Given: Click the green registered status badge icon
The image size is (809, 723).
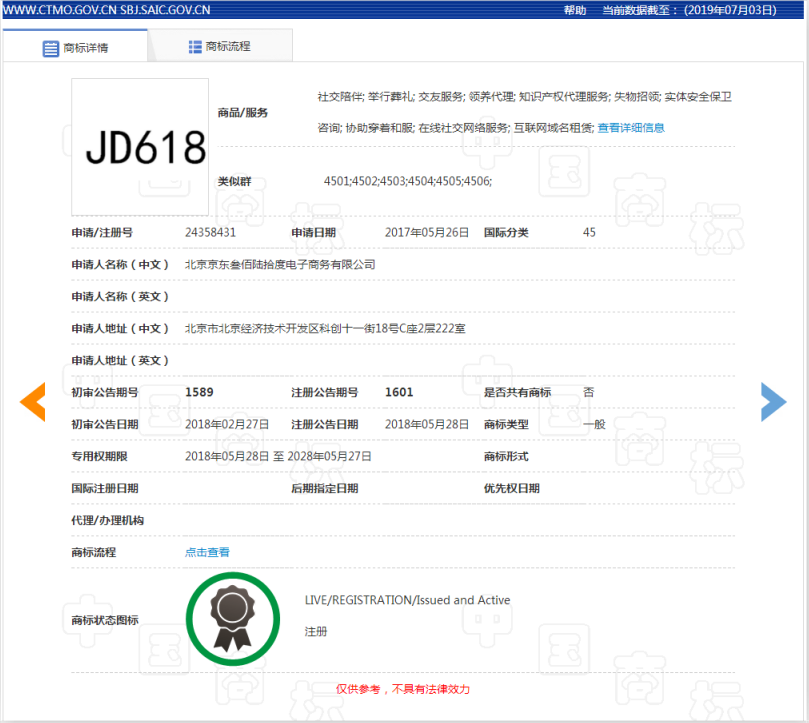Looking at the screenshot, I should [233, 619].
